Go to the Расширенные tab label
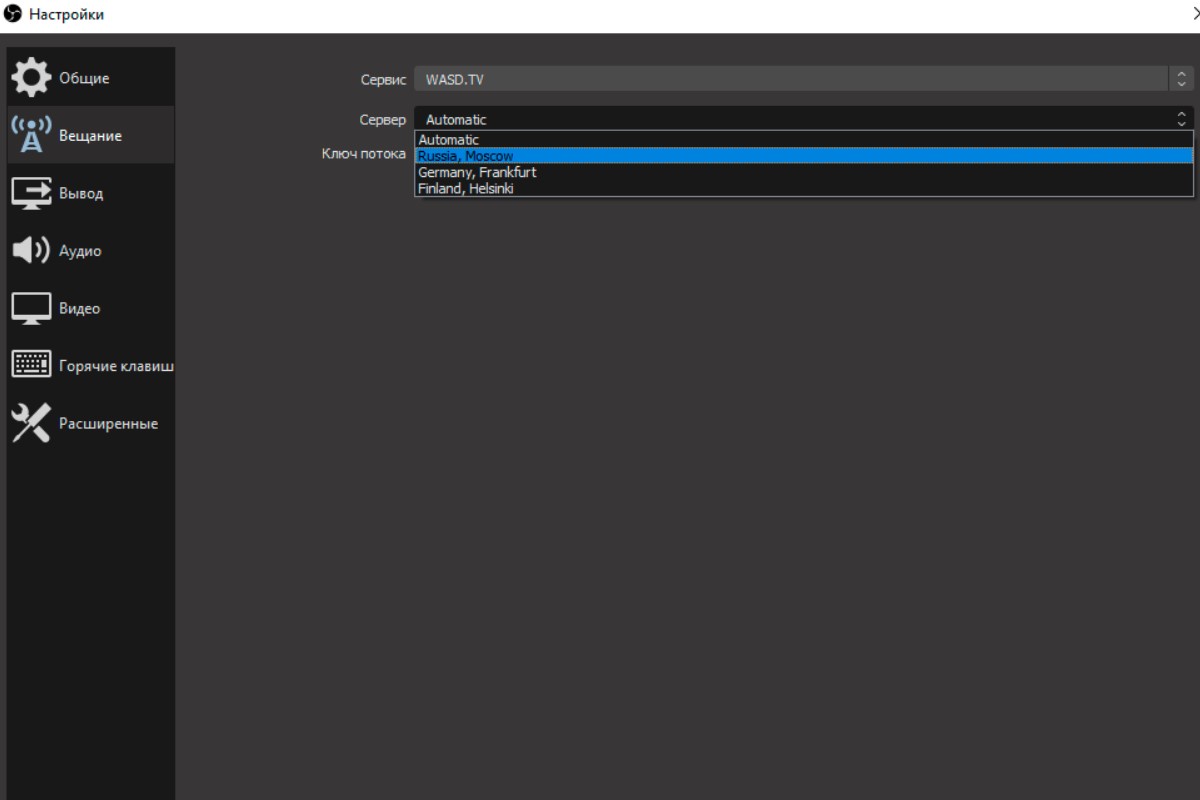This screenshot has width=1200, height=800. click(x=108, y=423)
